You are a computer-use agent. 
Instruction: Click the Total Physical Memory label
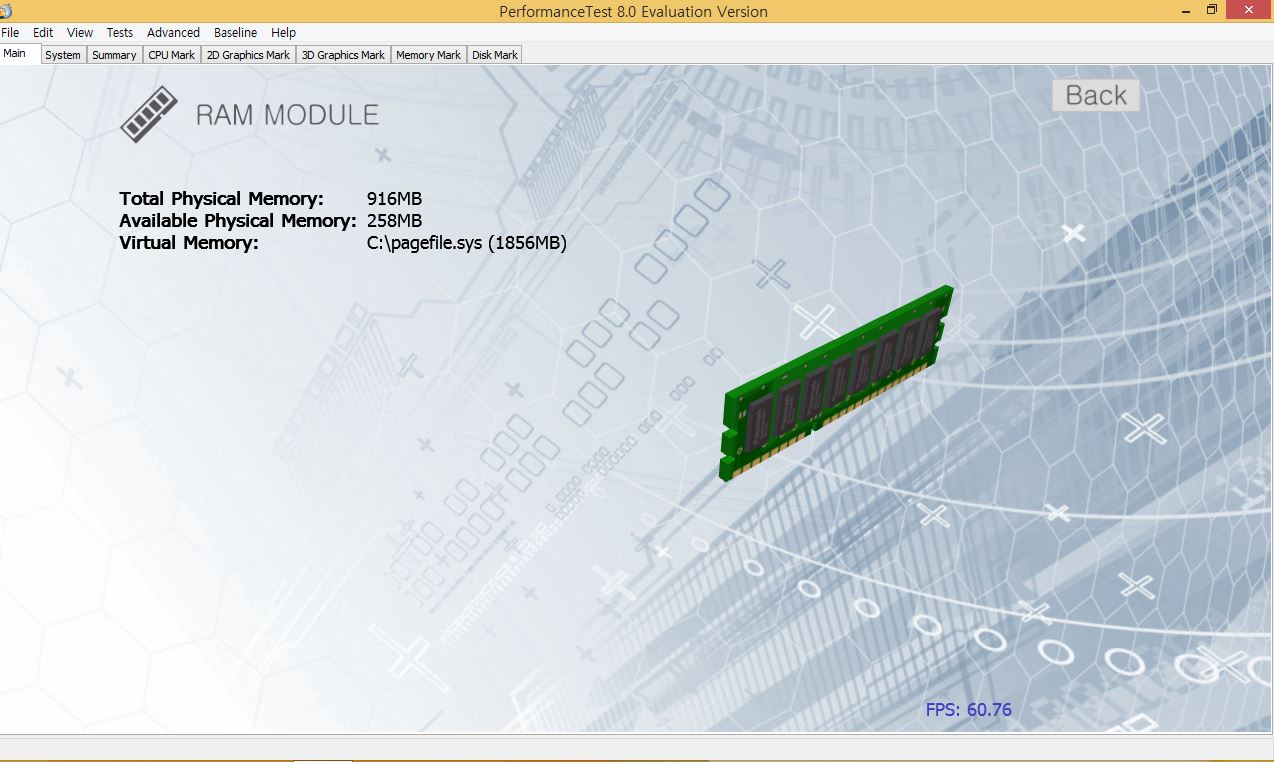click(221, 198)
